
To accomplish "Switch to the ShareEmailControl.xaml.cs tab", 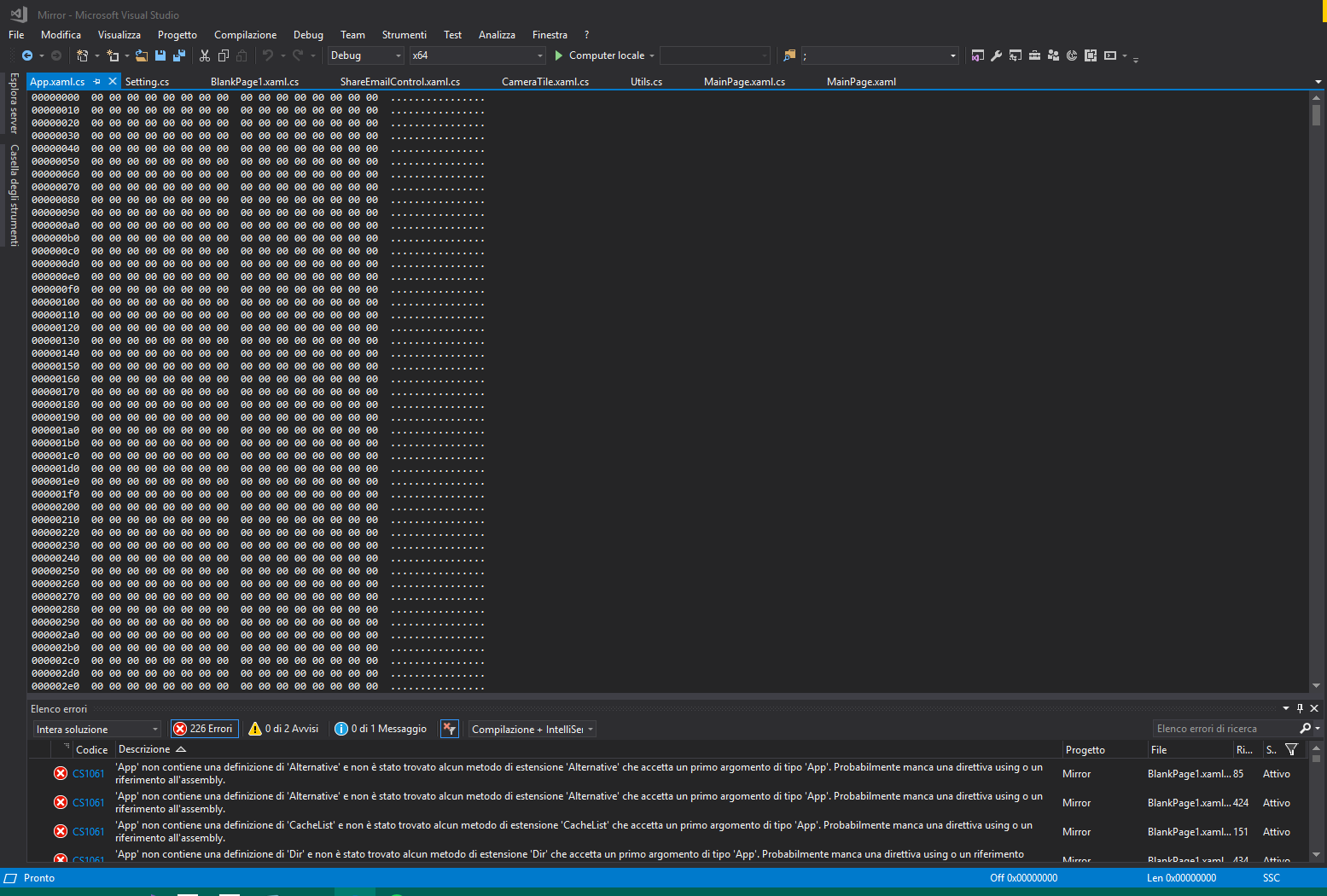I will 399,82.
